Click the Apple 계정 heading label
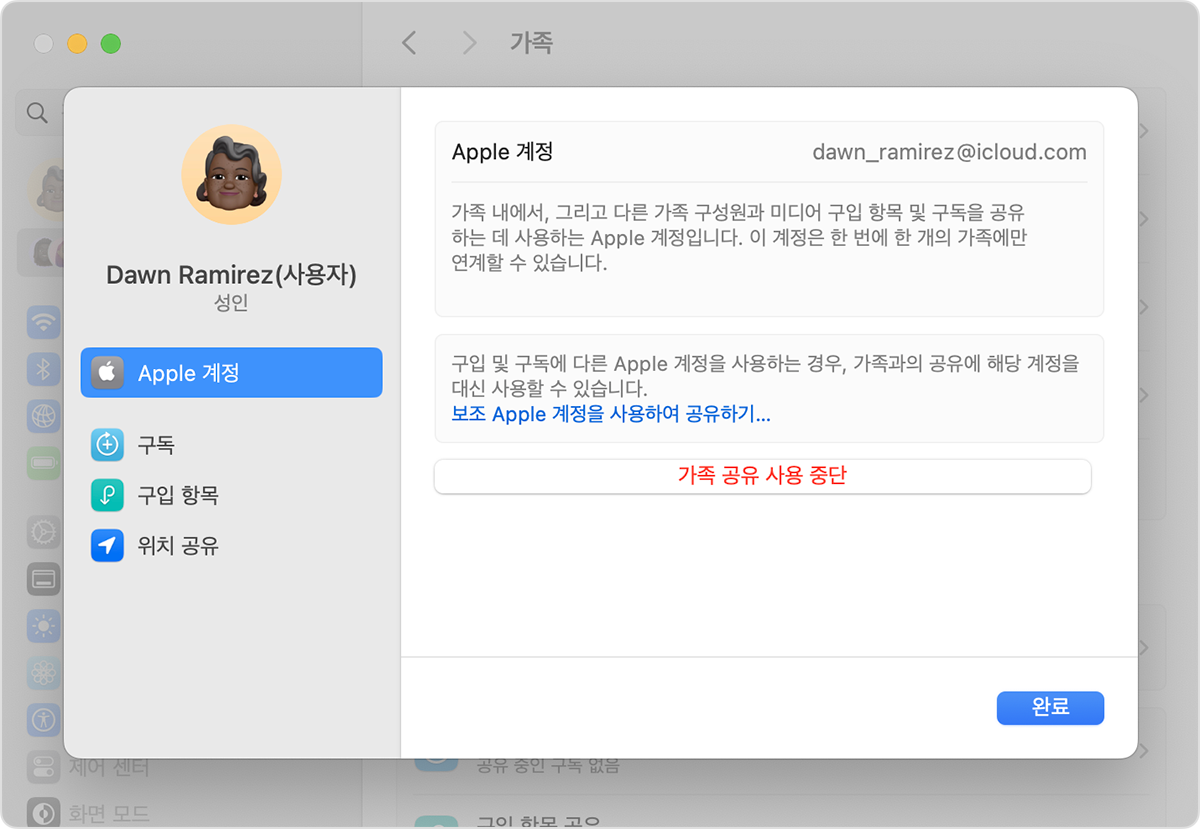Viewport: 1200px width, 830px height. coord(503,152)
